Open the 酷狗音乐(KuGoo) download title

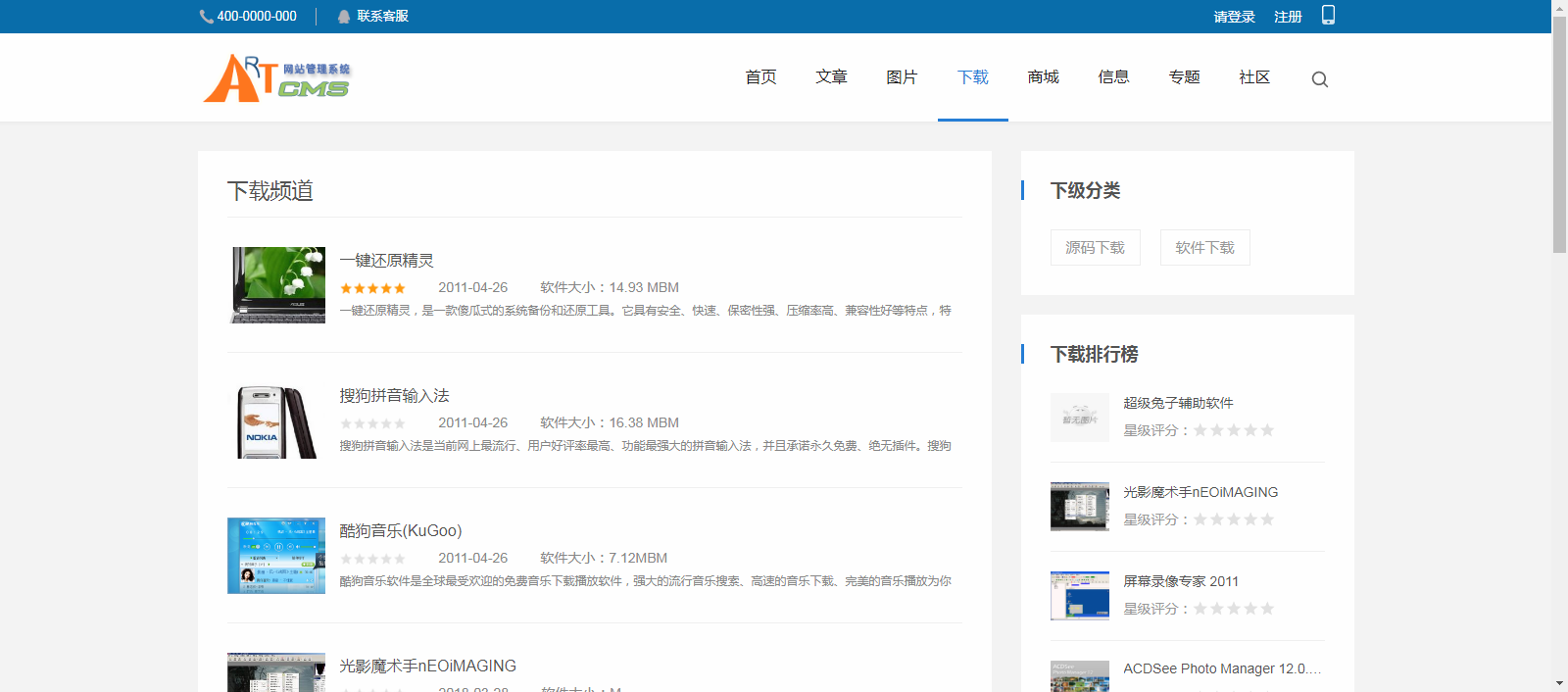pyautogui.click(x=401, y=531)
